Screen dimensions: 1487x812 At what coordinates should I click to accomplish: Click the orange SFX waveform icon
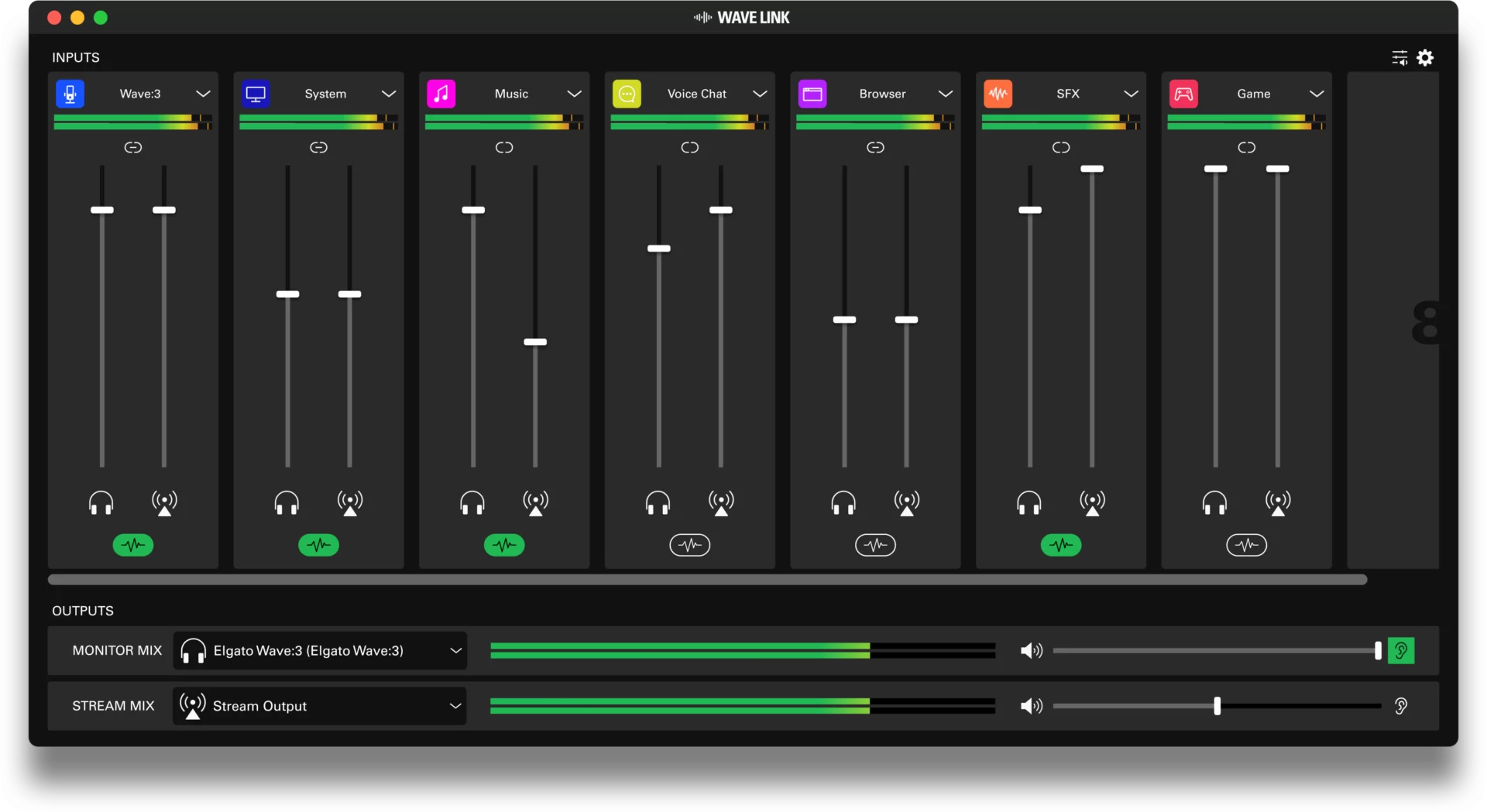click(x=998, y=94)
